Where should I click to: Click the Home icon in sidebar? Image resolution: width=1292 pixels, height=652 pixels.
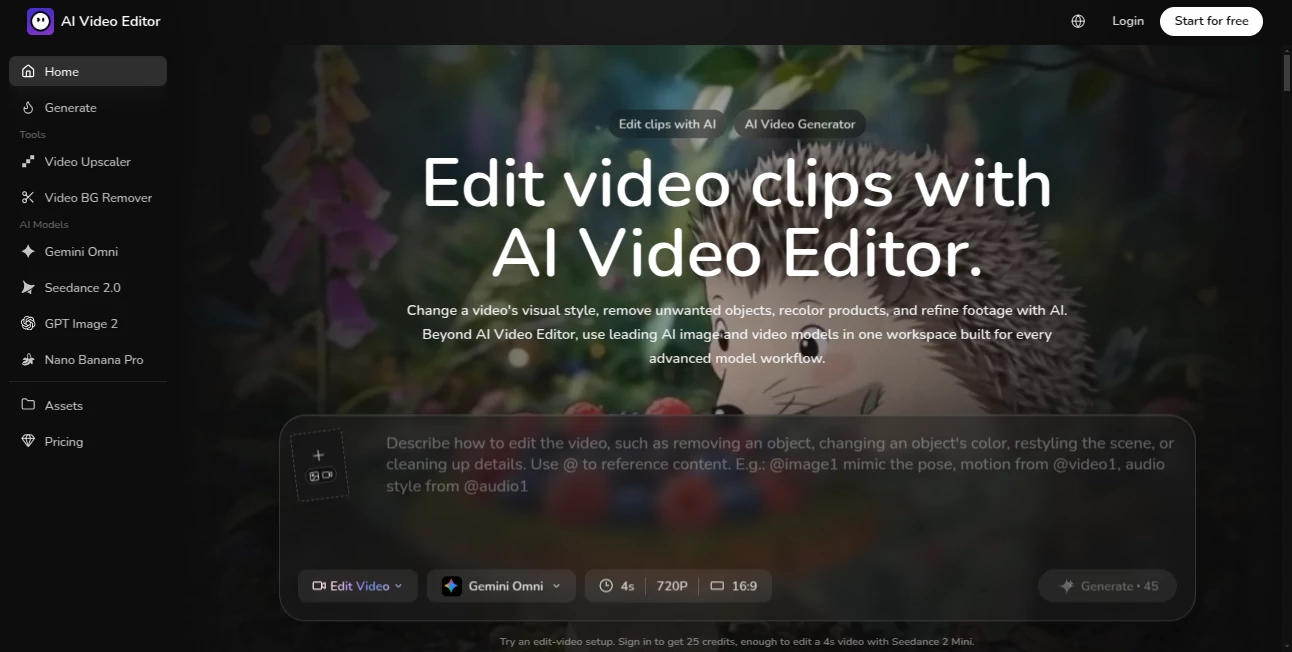[x=28, y=72]
